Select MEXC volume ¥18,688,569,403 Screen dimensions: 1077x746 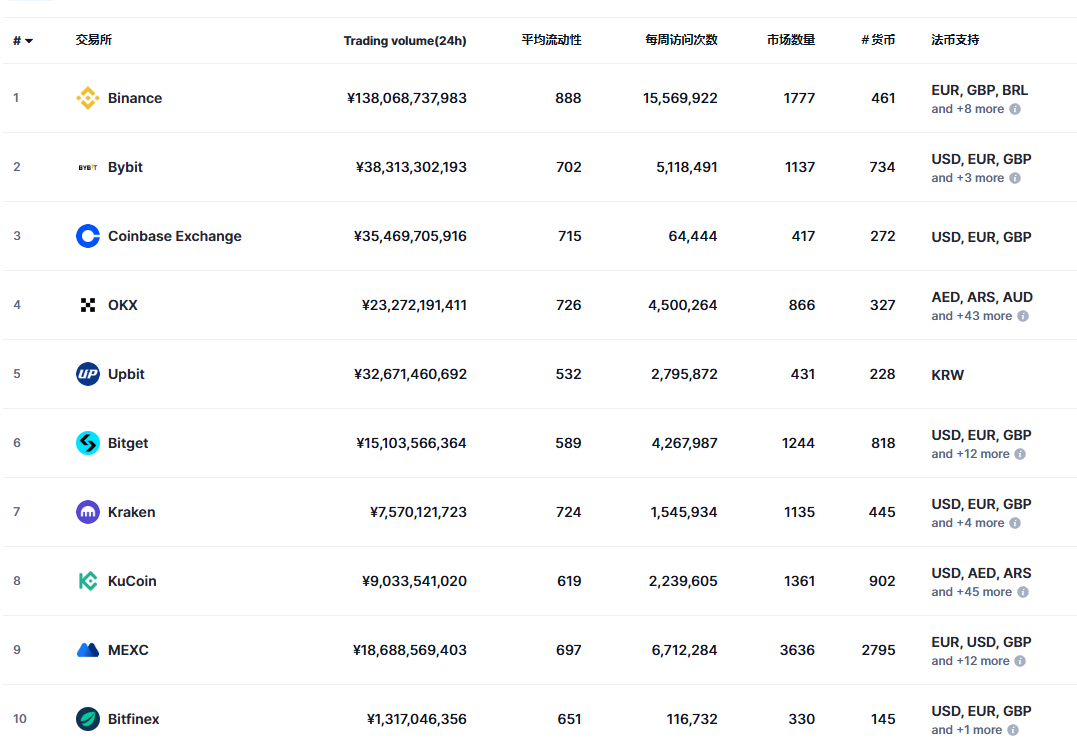[x=409, y=650]
